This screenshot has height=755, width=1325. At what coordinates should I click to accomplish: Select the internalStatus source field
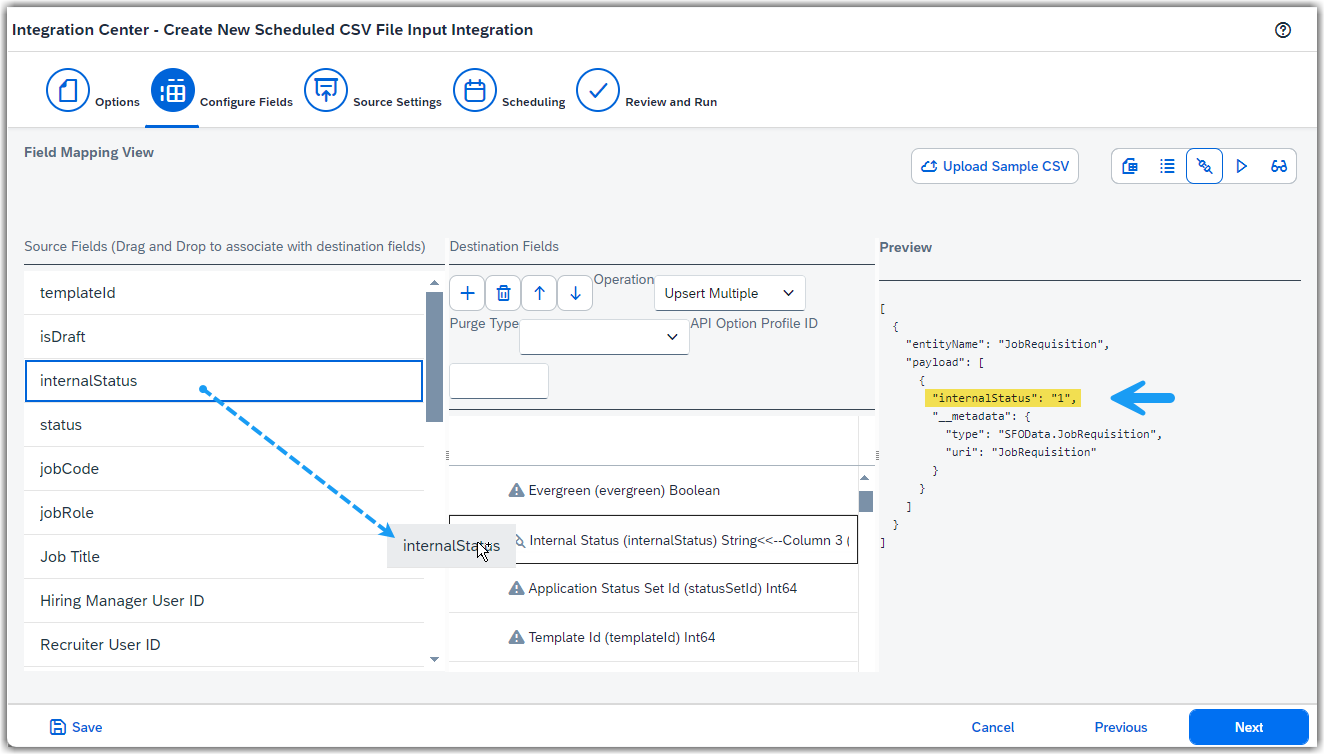(x=224, y=381)
